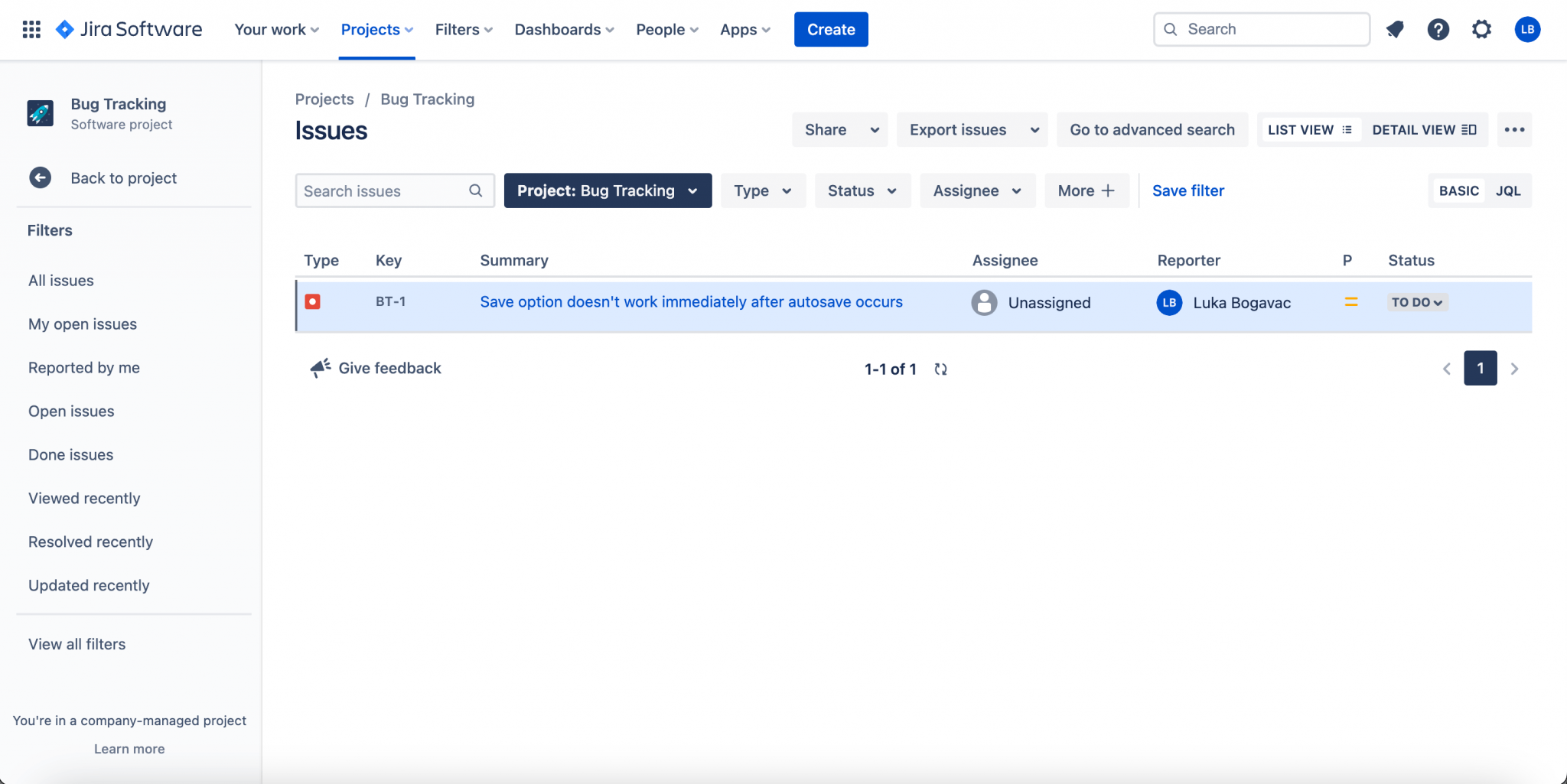
Task: Switch search mode to JQL
Action: click(1509, 190)
